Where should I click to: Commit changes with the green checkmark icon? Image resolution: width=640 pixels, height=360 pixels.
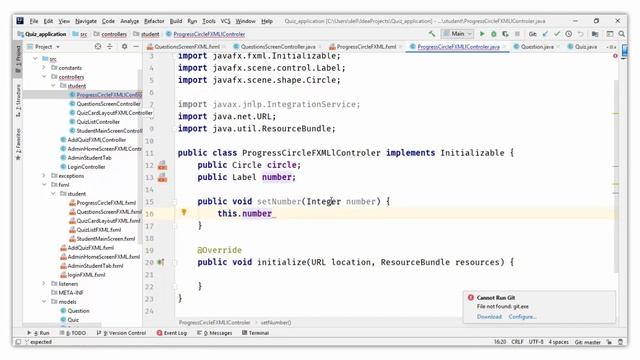click(557, 34)
